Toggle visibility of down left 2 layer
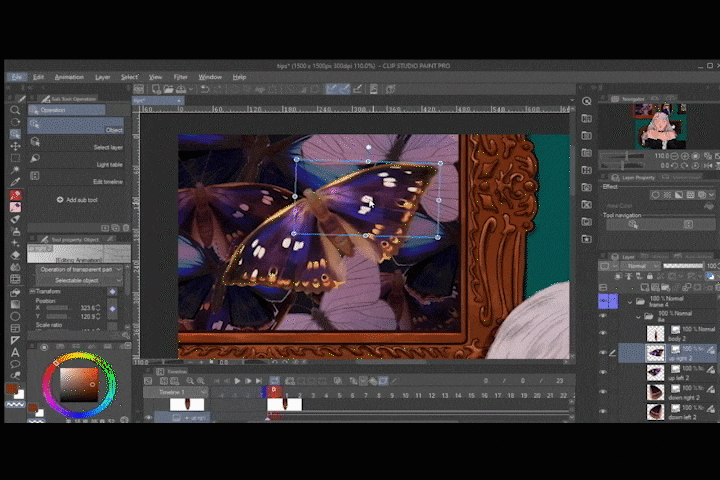Viewport: 720px width, 480px height. pos(603,412)
